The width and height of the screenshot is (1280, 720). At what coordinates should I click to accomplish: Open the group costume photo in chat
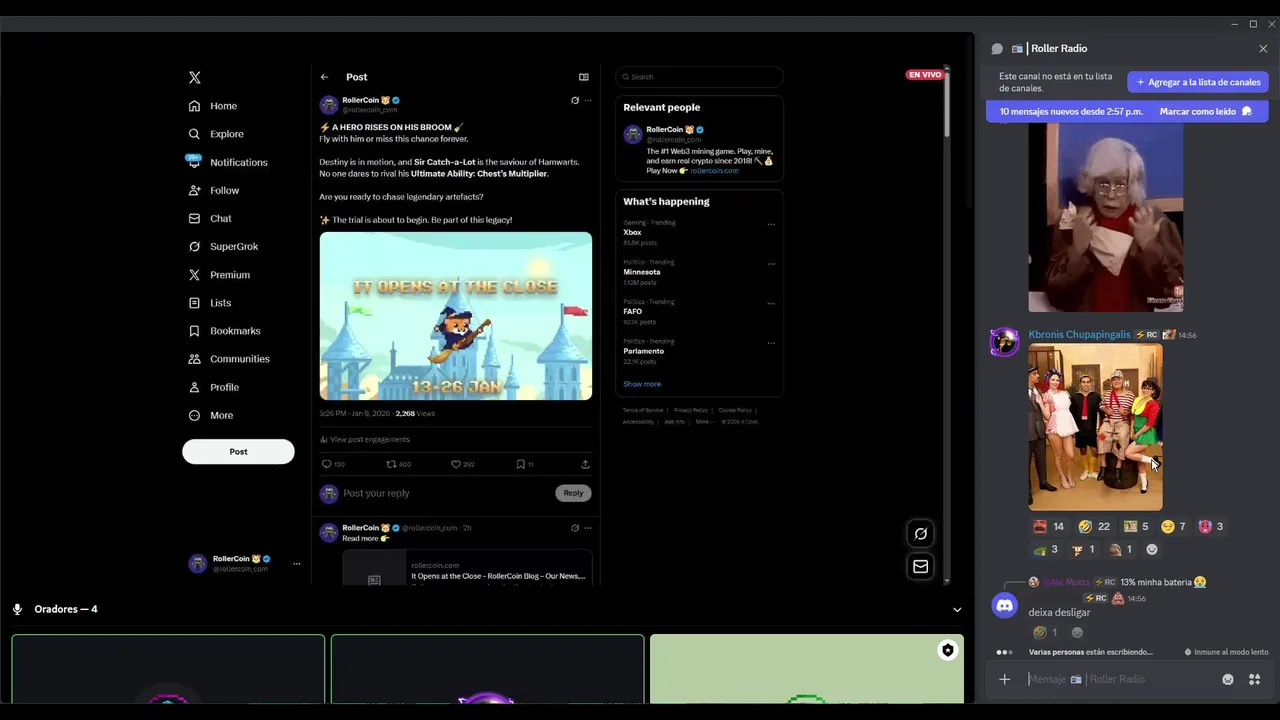click(1096, 427)
